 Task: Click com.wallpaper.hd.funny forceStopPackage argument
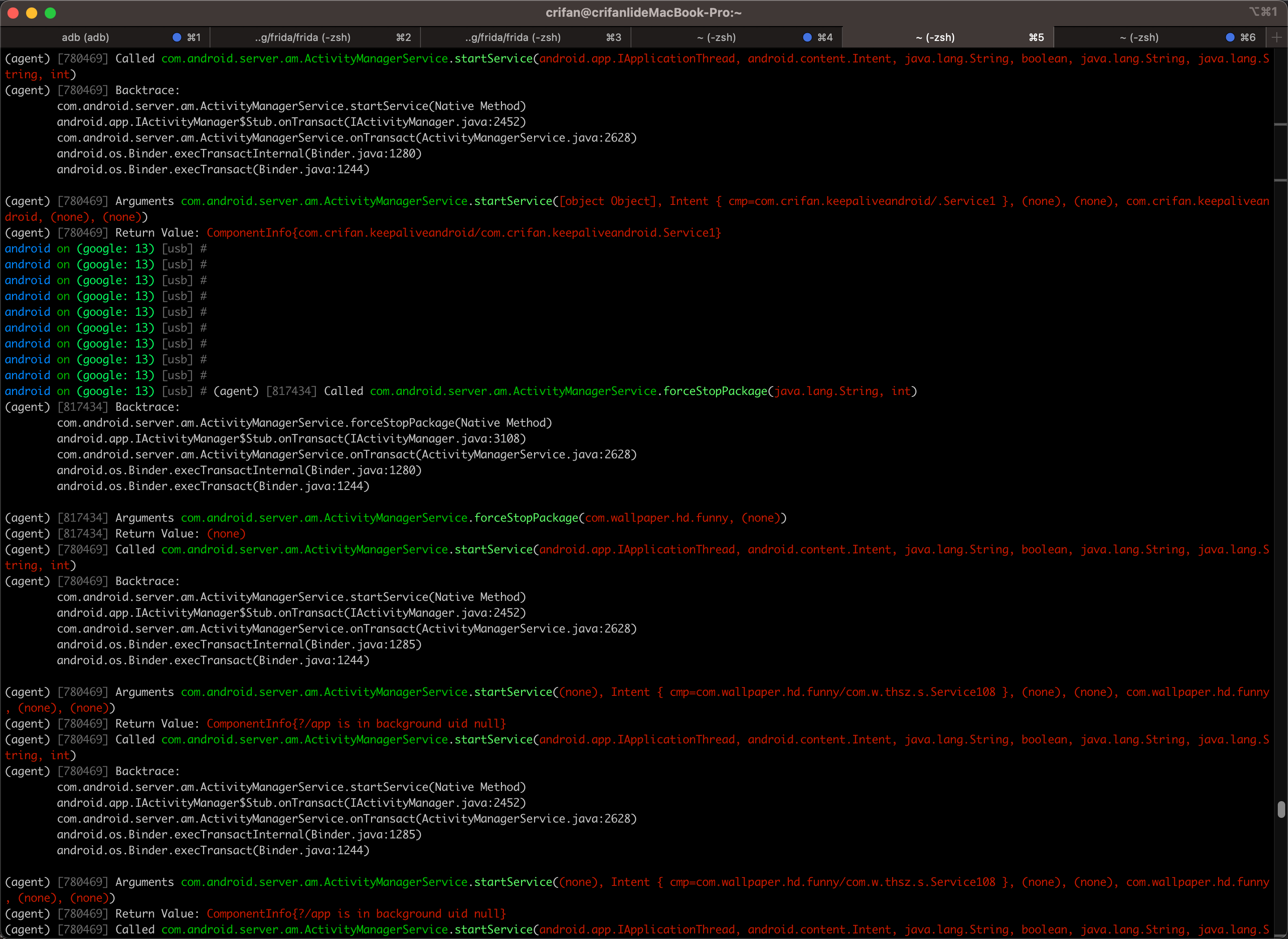click(656, 518)
